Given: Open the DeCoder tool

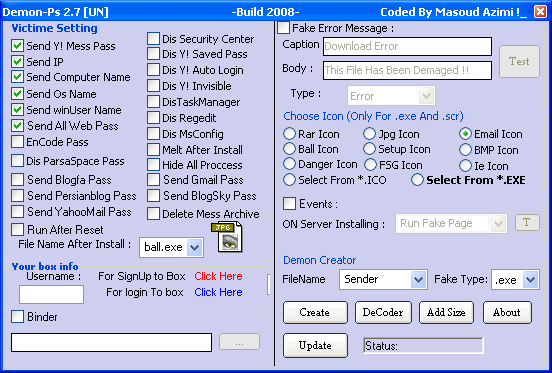Looking at the screenshot, I should pyautogui.click(x=383, y=312).
